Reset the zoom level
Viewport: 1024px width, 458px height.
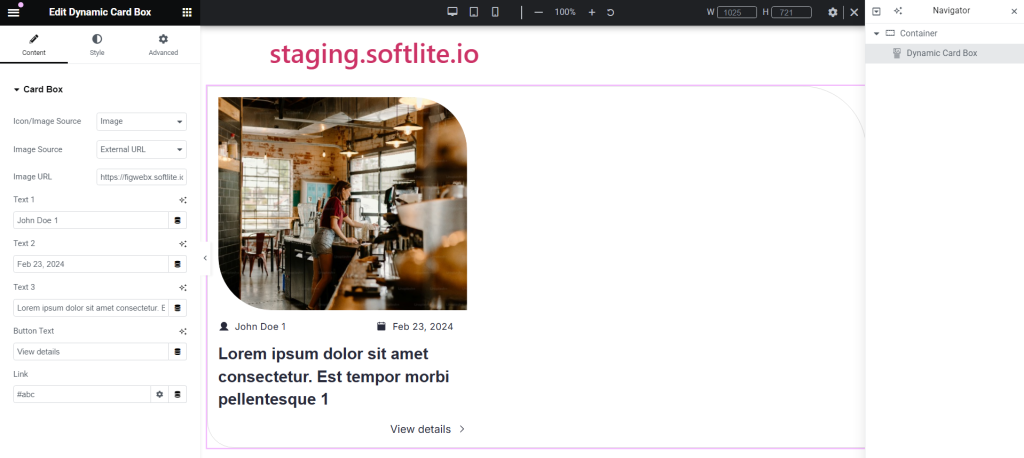611,12
